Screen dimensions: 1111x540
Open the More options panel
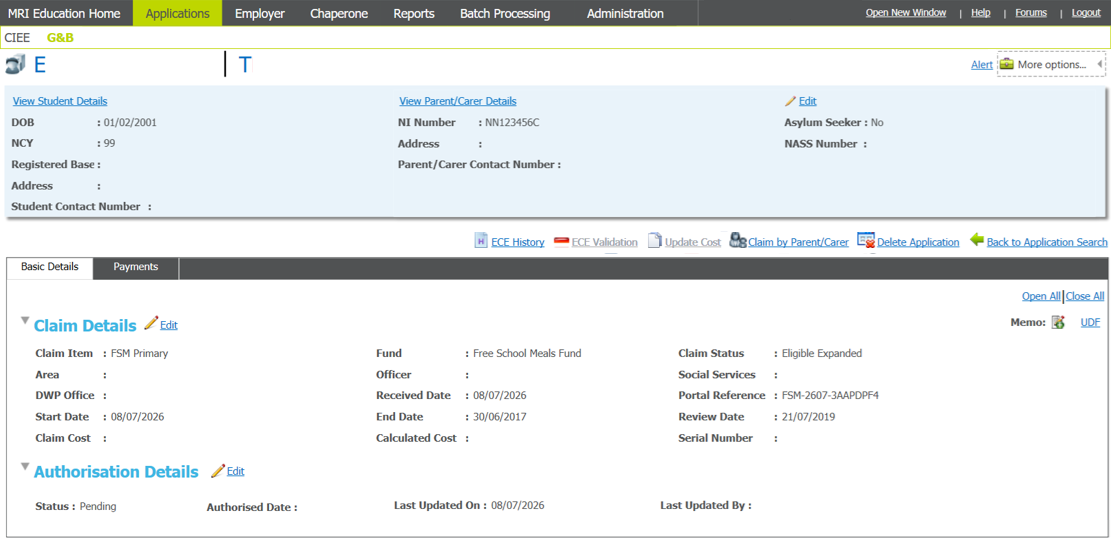tap(1051, 64)
